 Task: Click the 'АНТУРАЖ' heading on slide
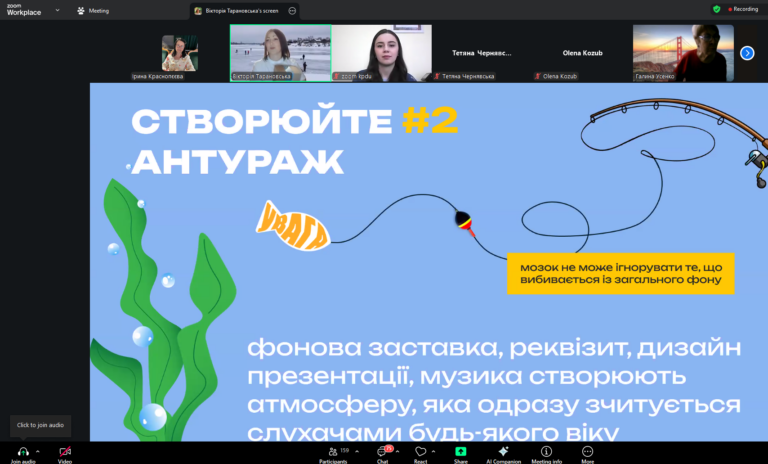tap(238, 162)
